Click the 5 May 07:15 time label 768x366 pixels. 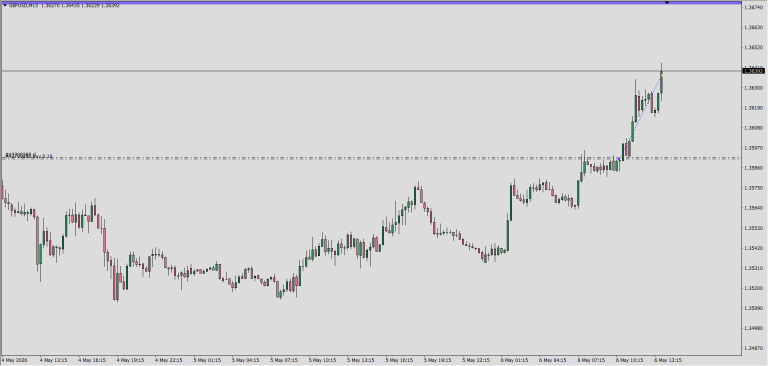tap(284, 360)
